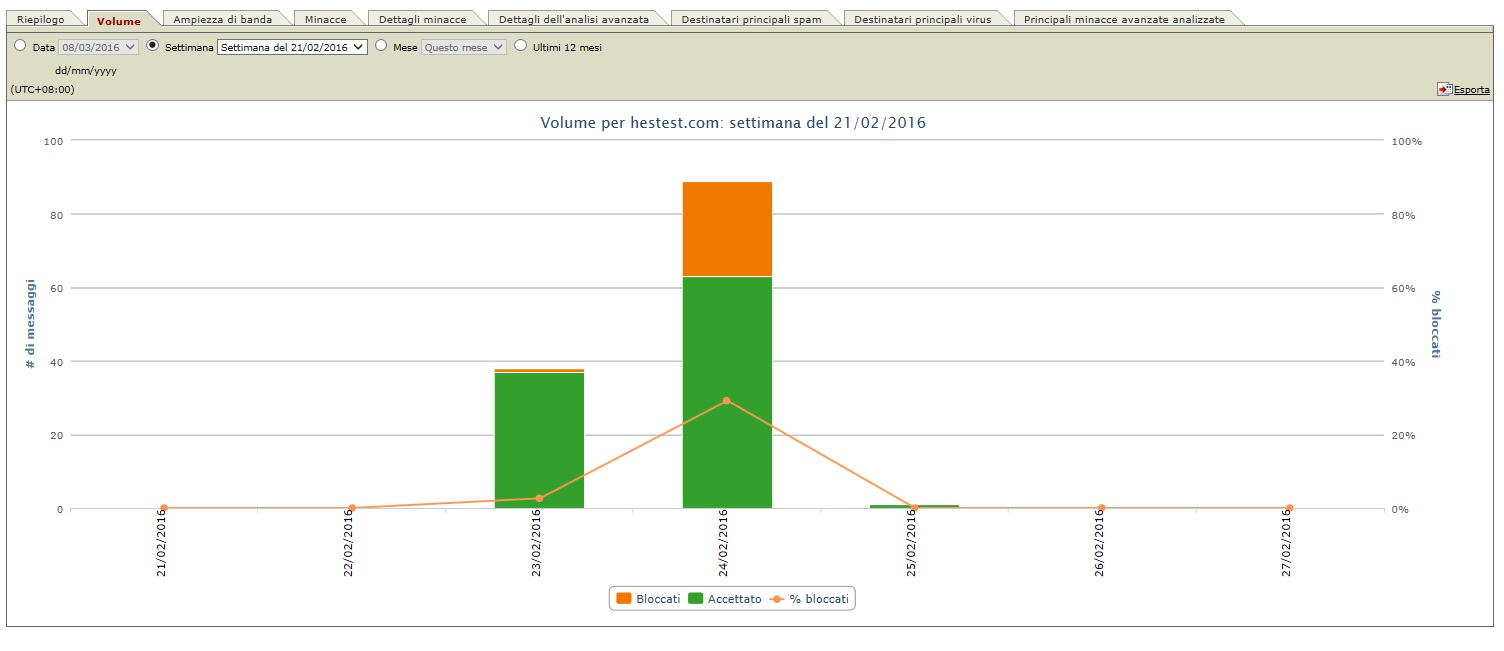Click the green accepted bar for 23/02/2016
1504x651 pixels.
point(539,440)
